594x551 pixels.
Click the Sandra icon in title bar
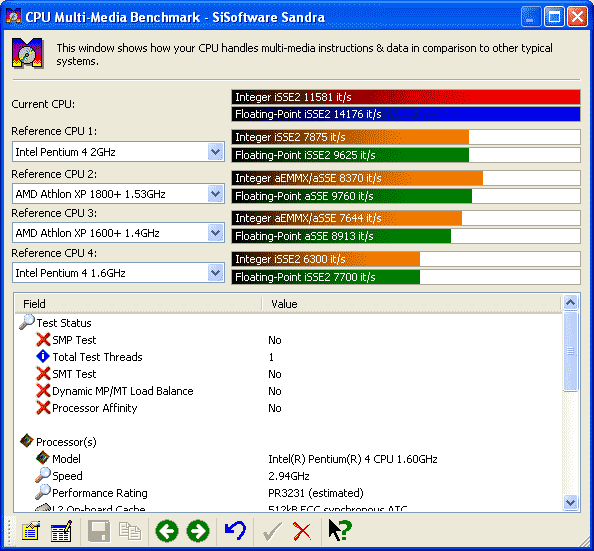tap(14, 17)
